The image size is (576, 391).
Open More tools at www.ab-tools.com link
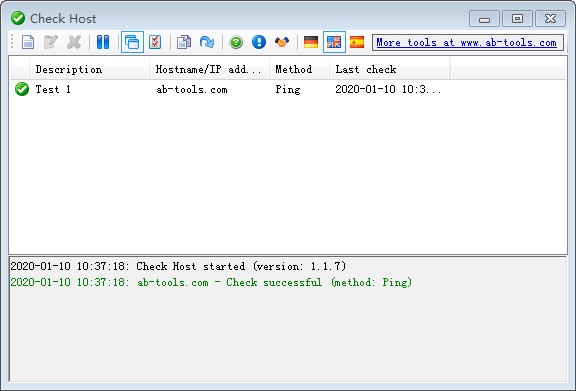tap(466, 43)
